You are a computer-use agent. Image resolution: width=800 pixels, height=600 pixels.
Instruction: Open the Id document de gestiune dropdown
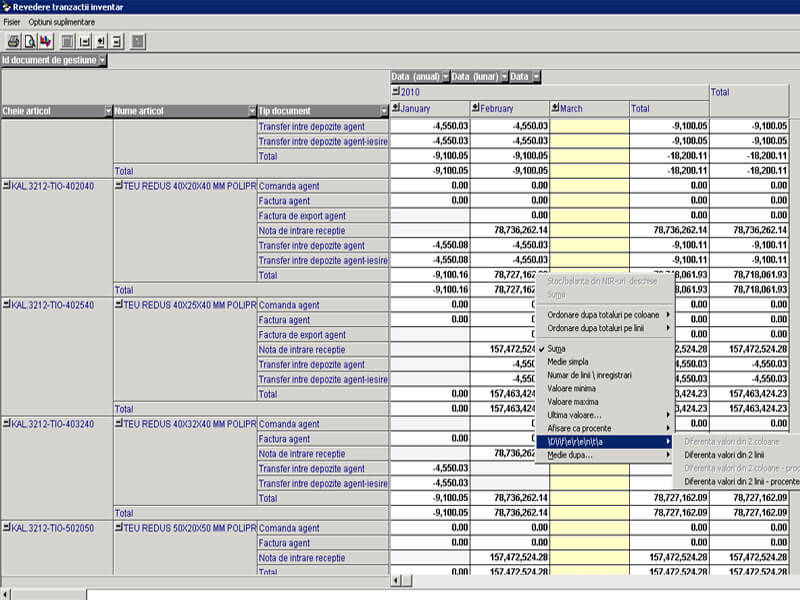click(x=102, y=60)
